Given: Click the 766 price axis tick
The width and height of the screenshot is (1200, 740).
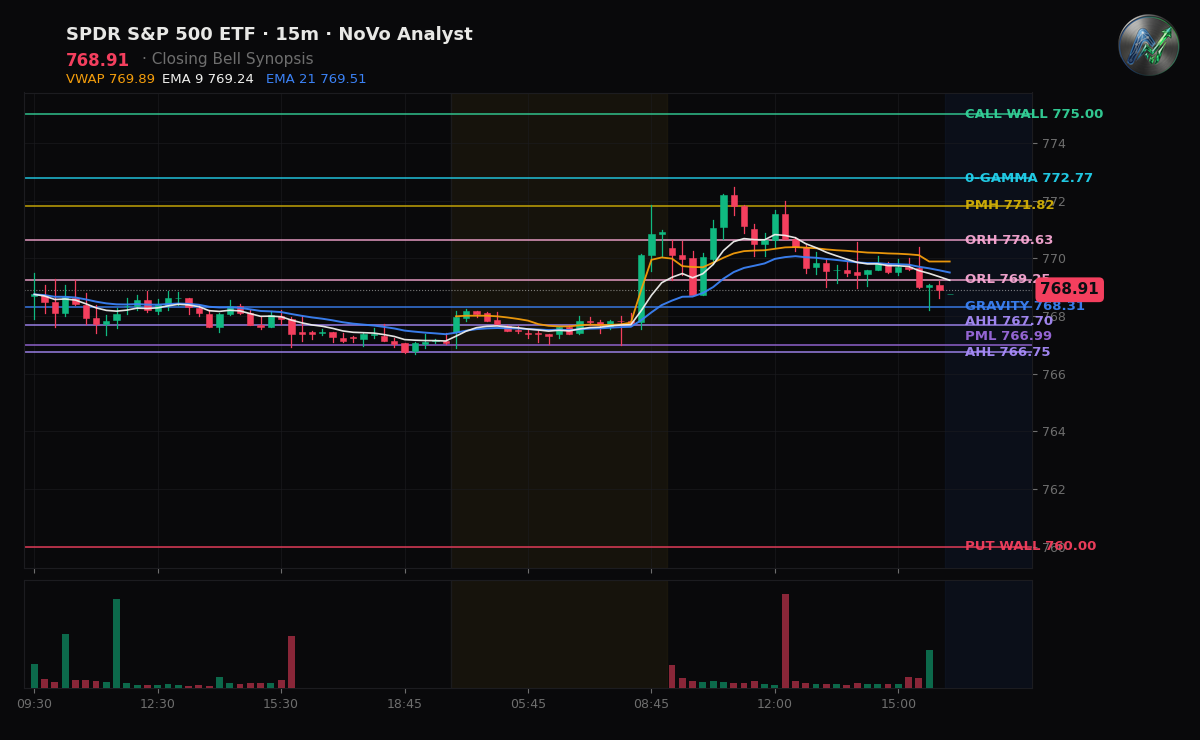Looking at the screenshot, I should pos(1054,374).
